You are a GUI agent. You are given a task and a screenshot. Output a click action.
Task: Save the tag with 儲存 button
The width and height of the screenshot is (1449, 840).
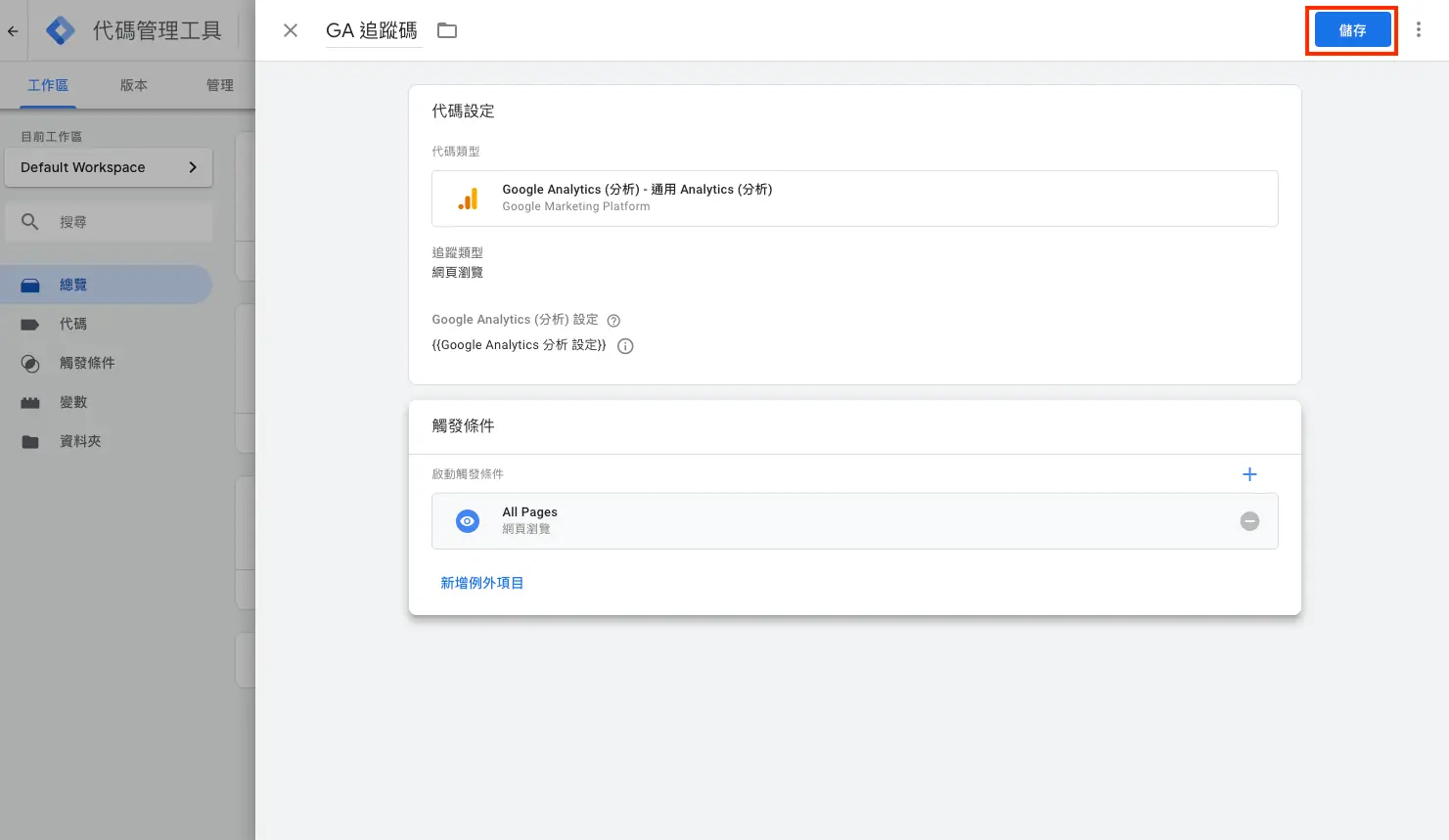(x=1352, y=30)
